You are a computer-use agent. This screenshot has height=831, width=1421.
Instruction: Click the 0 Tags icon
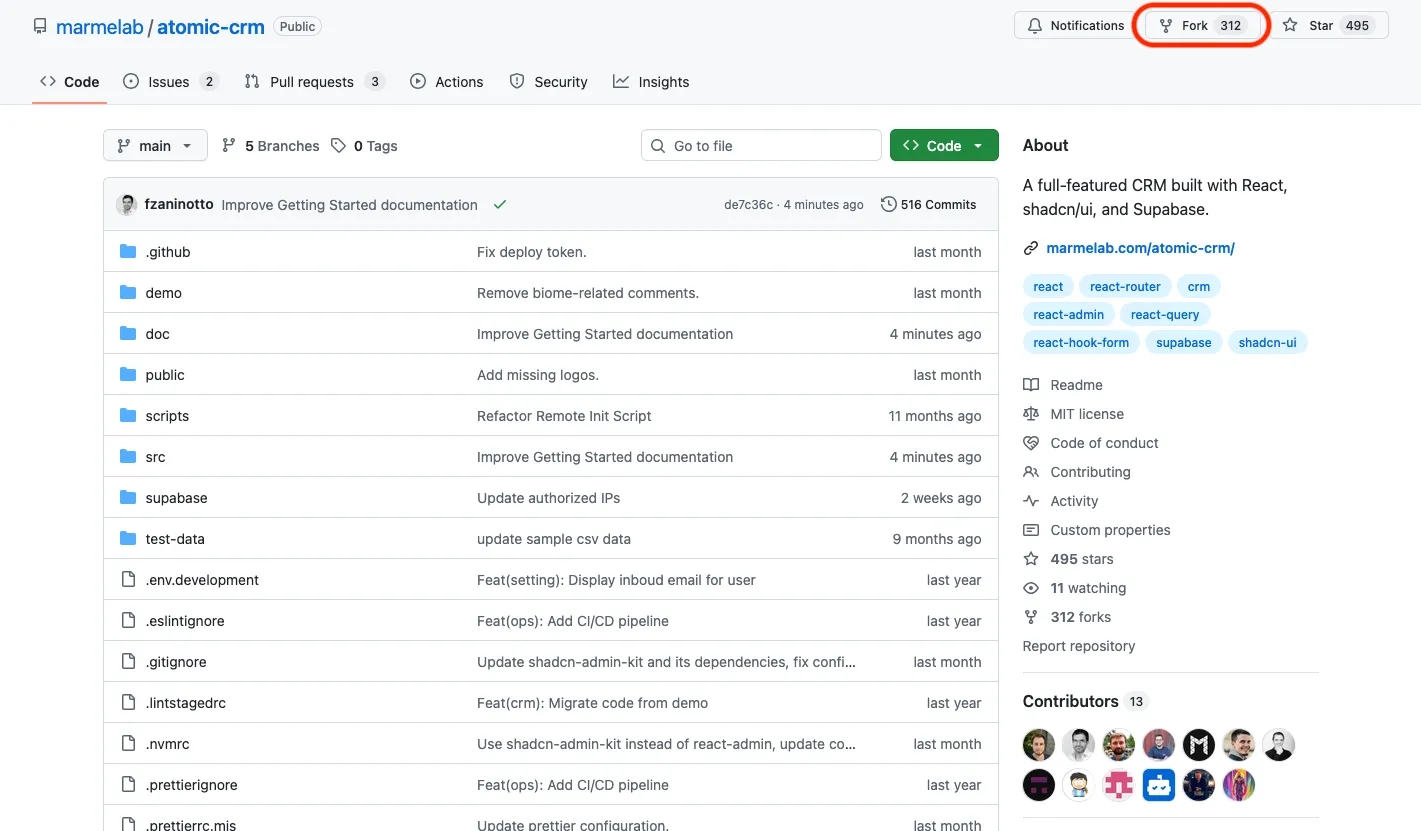(339, 146)
